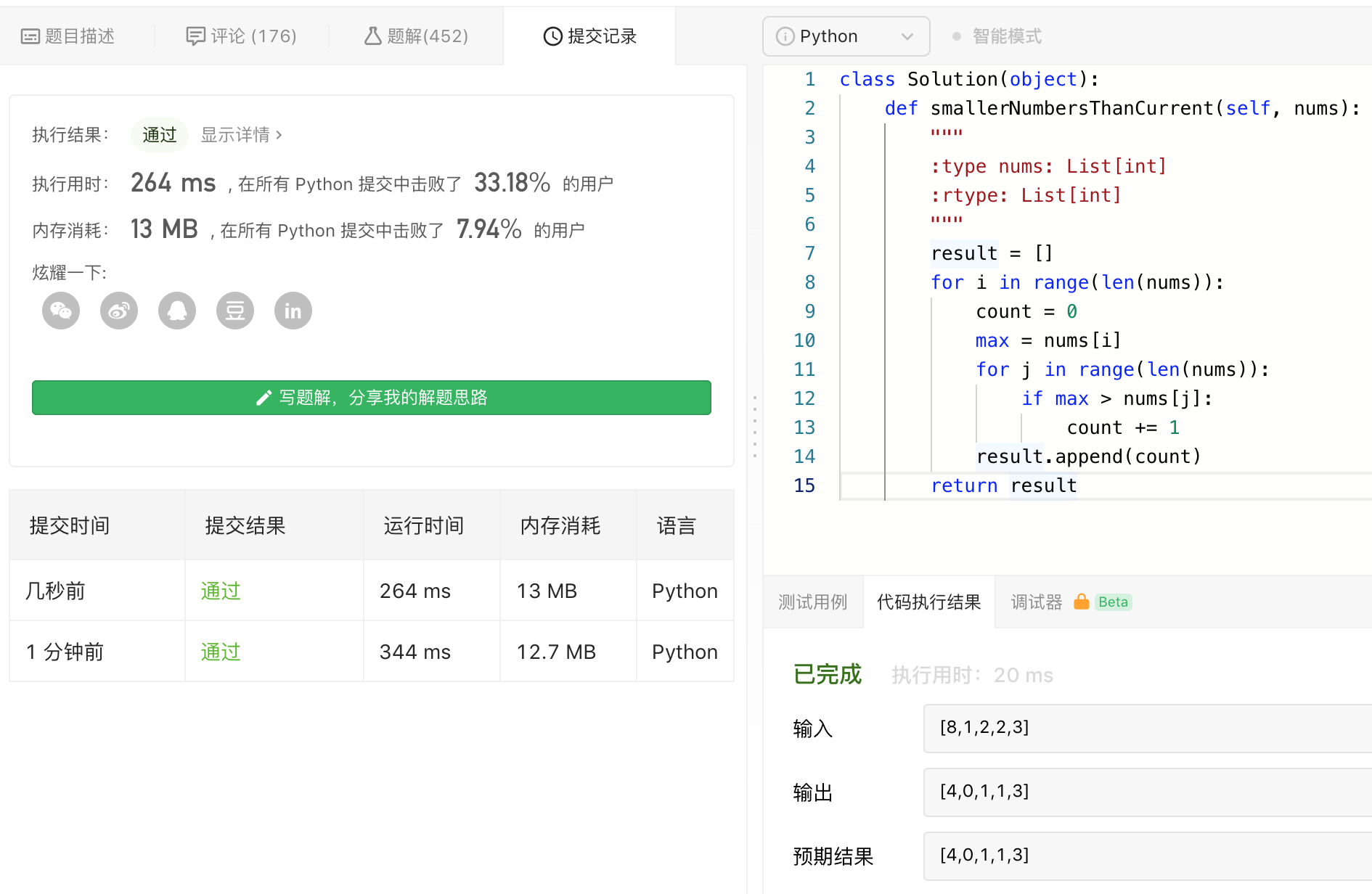Image resolution: width=1372 pixels, height=894 pixels.
Task: Click the 输出 field value
Action: click(1148, 792)
